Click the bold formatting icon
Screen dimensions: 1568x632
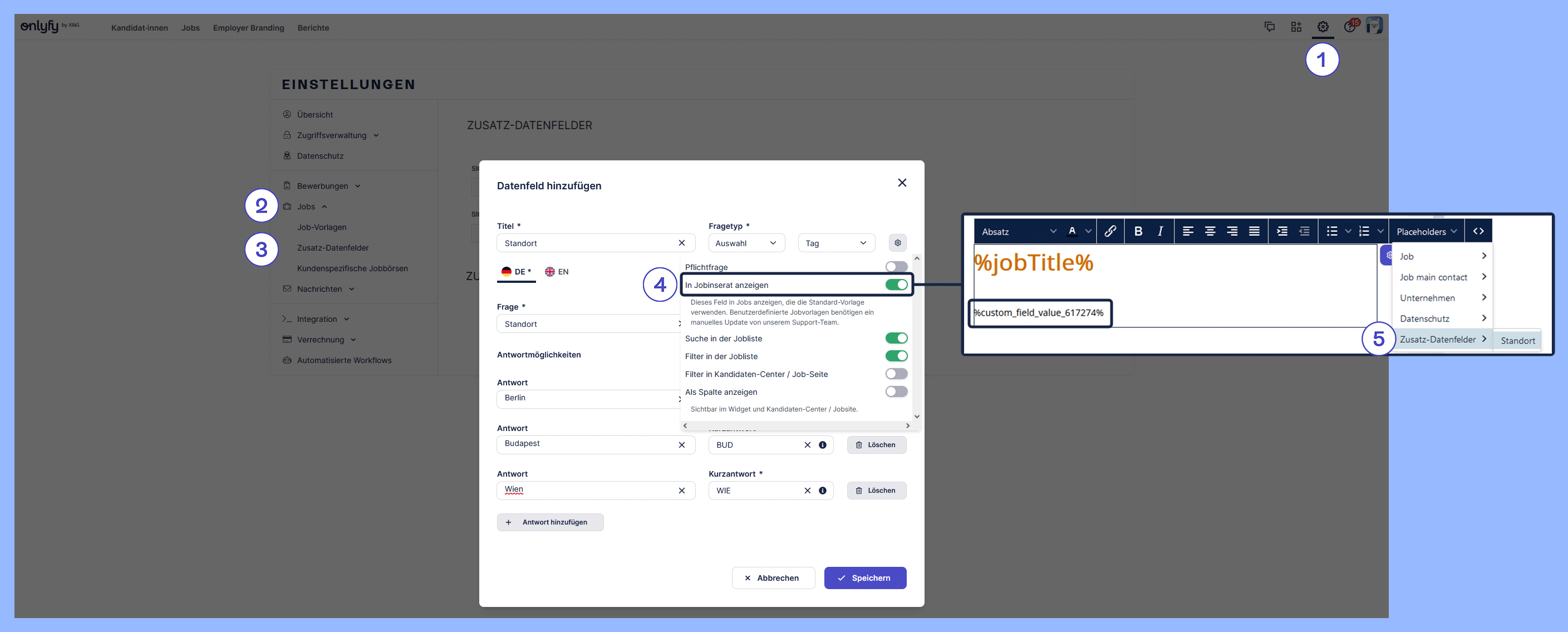(x=1138, y=232)
